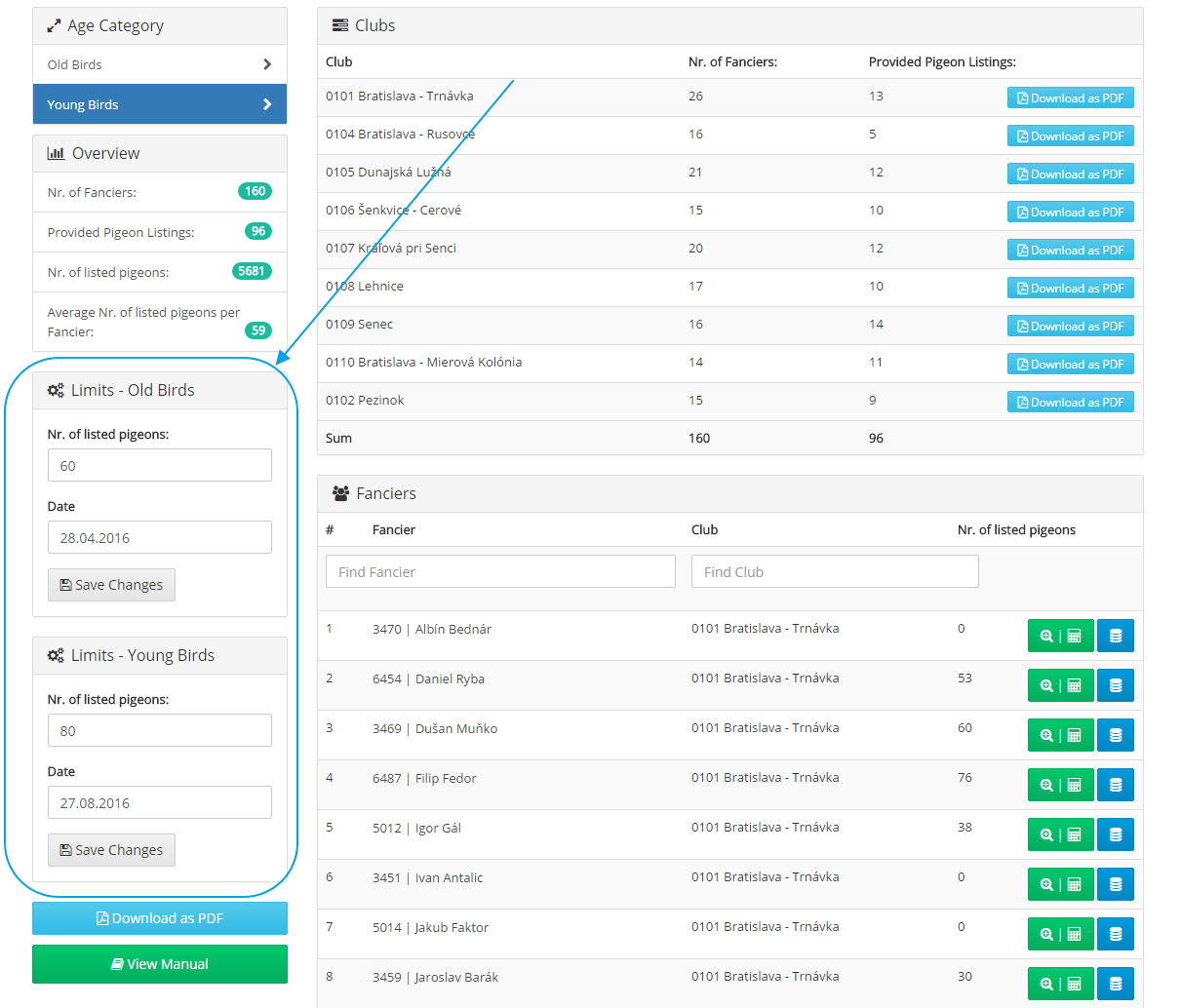This screenshot has width=1181, height=1008.
Task: Focus the Find Fancier search field
Action: click(500, 571)
